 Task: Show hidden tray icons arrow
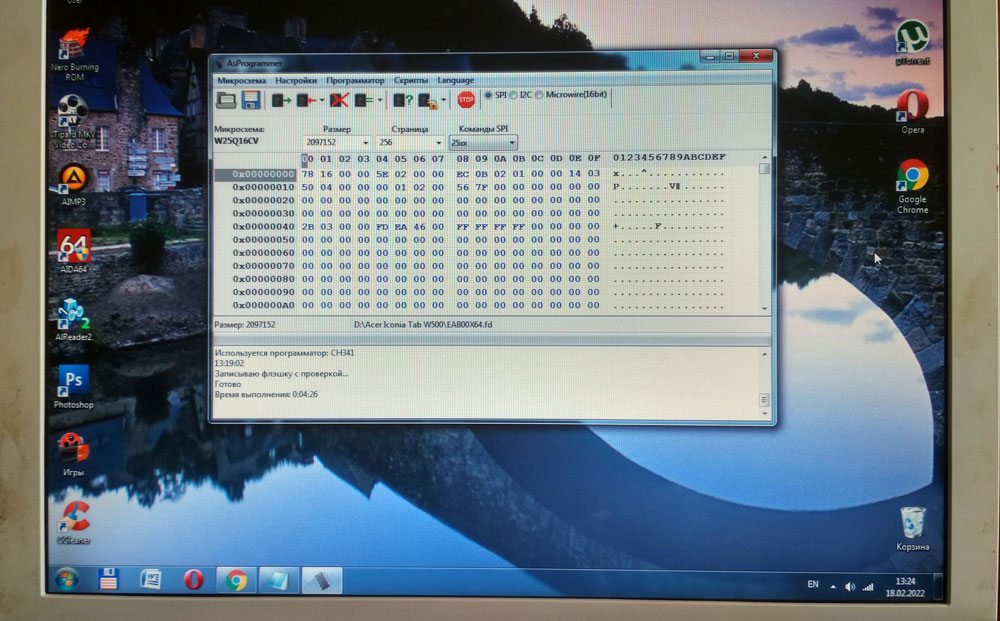(x=832, y=586)
